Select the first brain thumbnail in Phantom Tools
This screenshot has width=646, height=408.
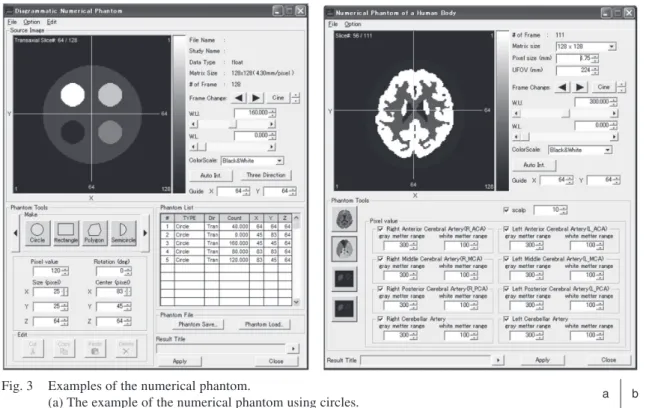[x=344, y=218]
